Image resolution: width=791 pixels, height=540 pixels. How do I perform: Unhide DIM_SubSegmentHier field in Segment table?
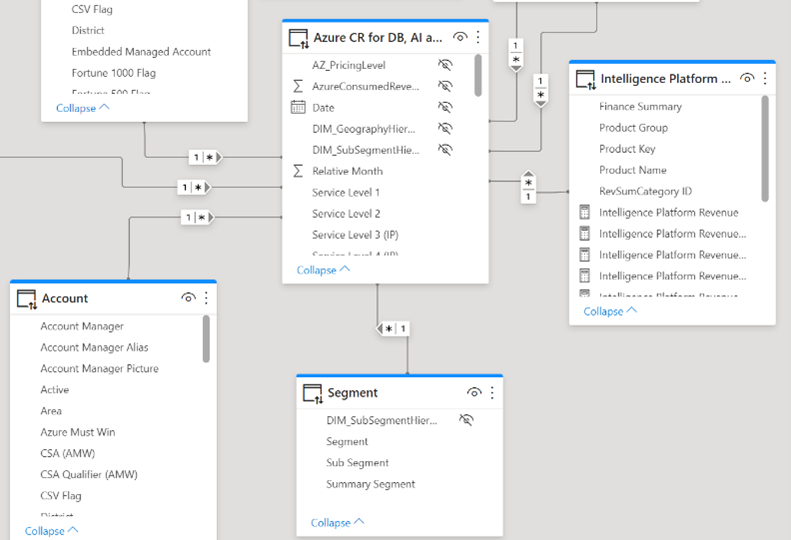[467, 419]
